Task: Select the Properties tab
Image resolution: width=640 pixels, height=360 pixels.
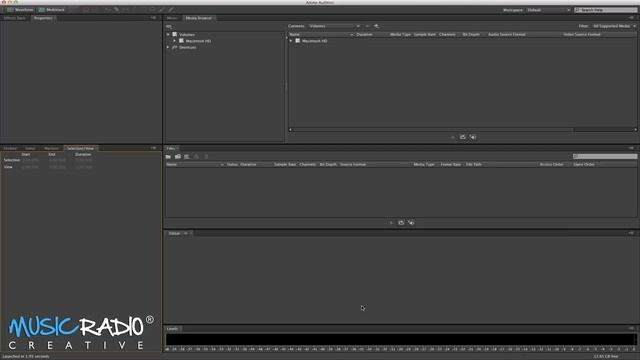Action: click(x=43, y=18)
